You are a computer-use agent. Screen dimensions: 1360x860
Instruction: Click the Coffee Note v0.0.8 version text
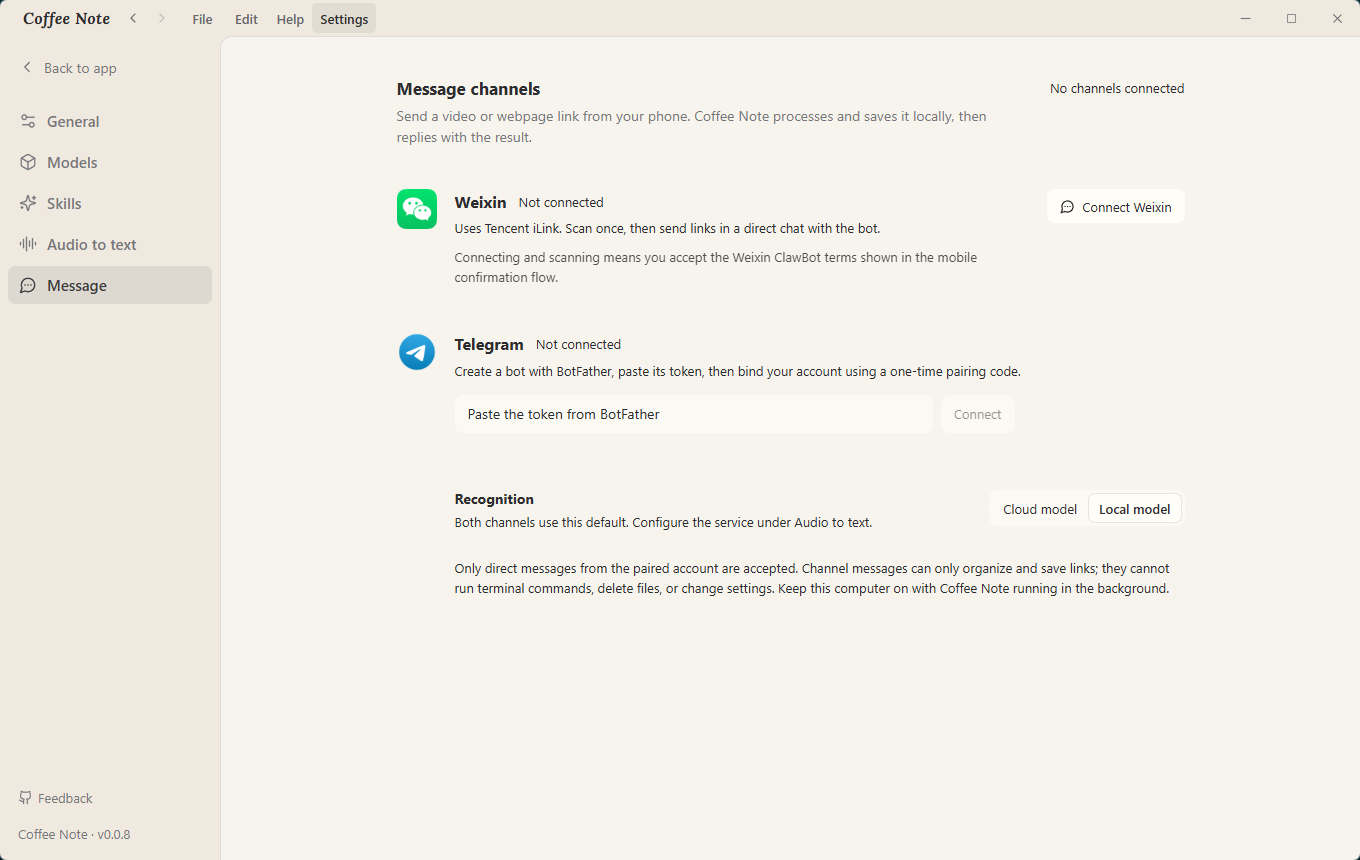(x=74, y=834)
